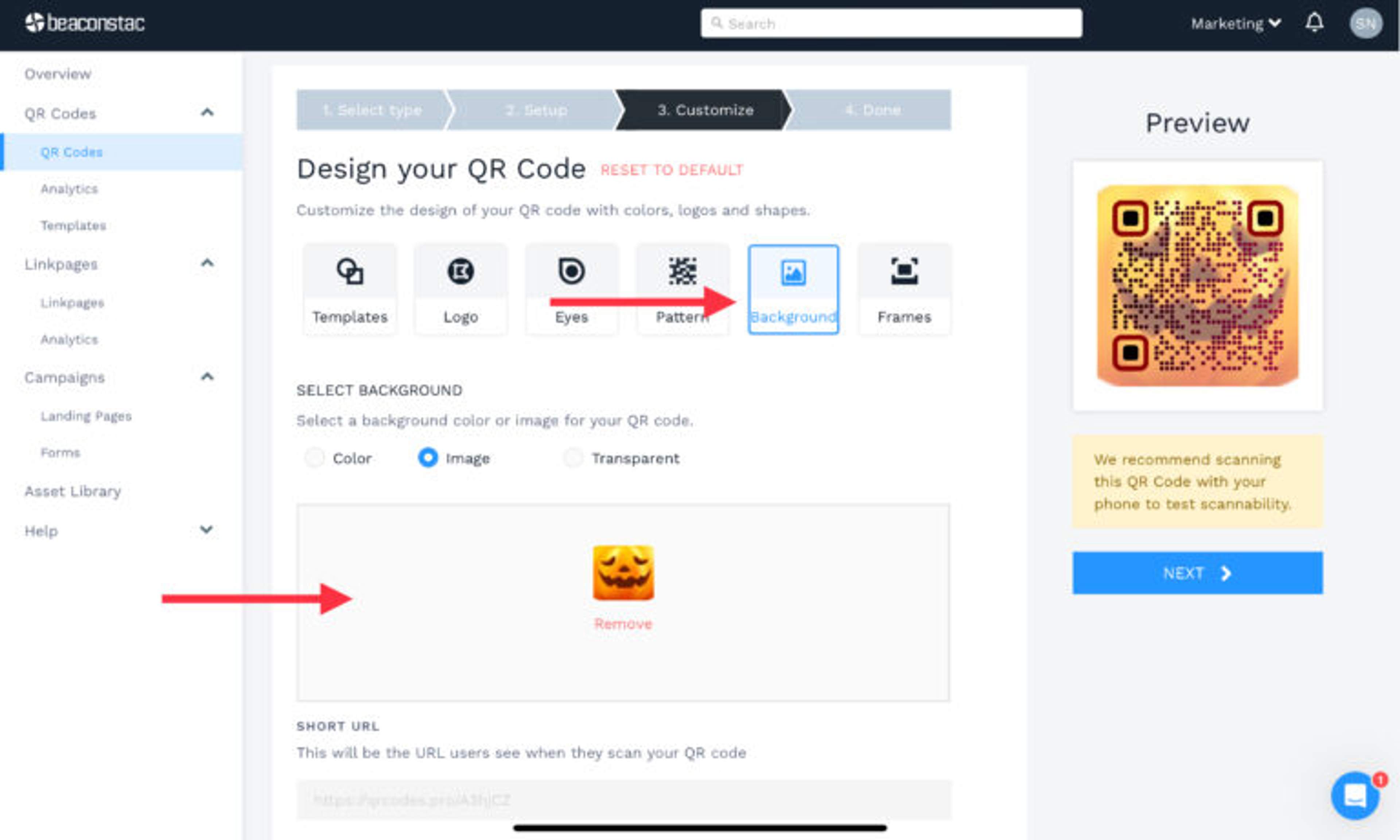
Task: Click RESET TO DEFAULT link
Action: pos(672,170)
